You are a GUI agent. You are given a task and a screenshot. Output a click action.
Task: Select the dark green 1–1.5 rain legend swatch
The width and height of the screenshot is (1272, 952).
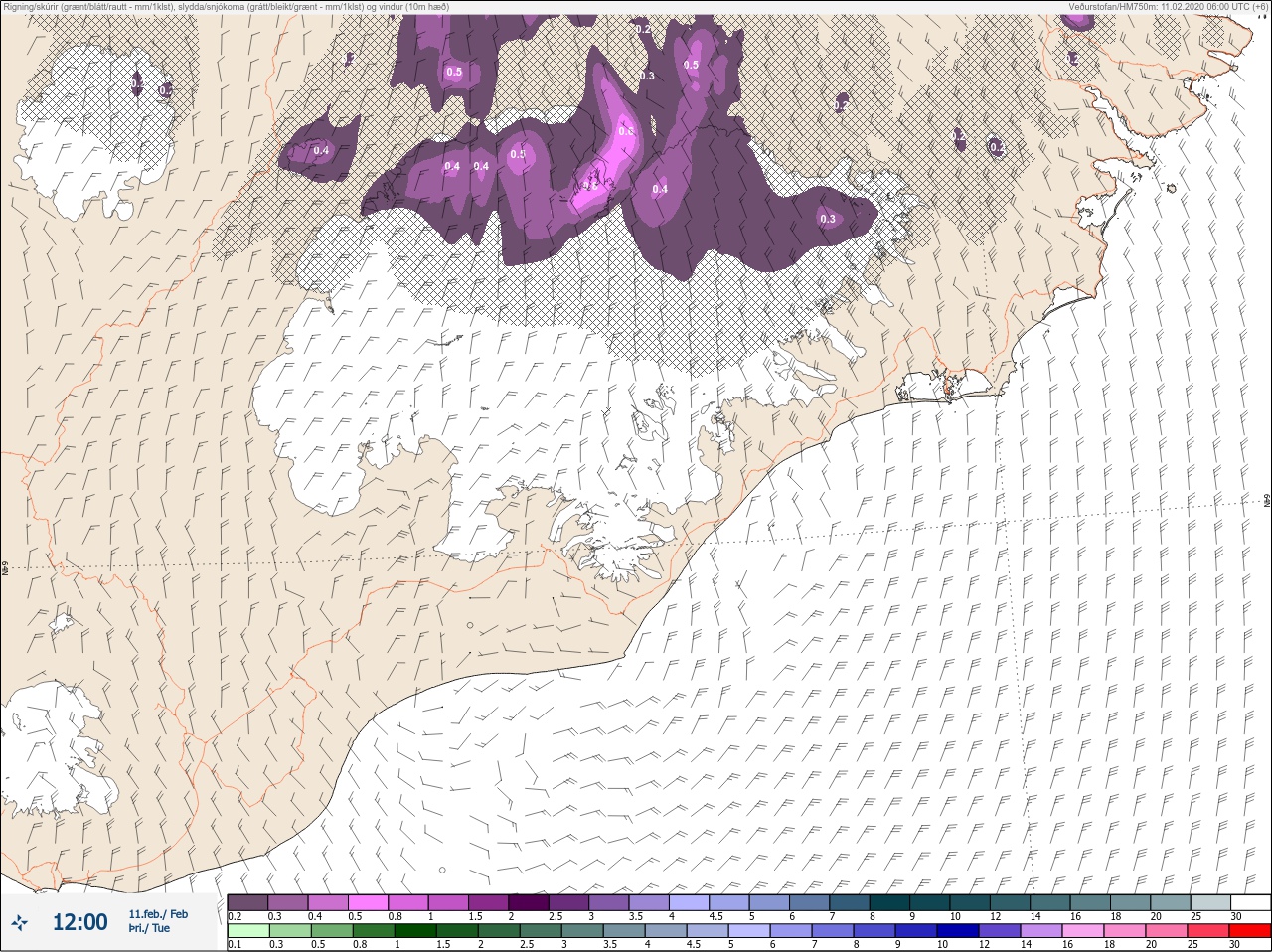414,931
